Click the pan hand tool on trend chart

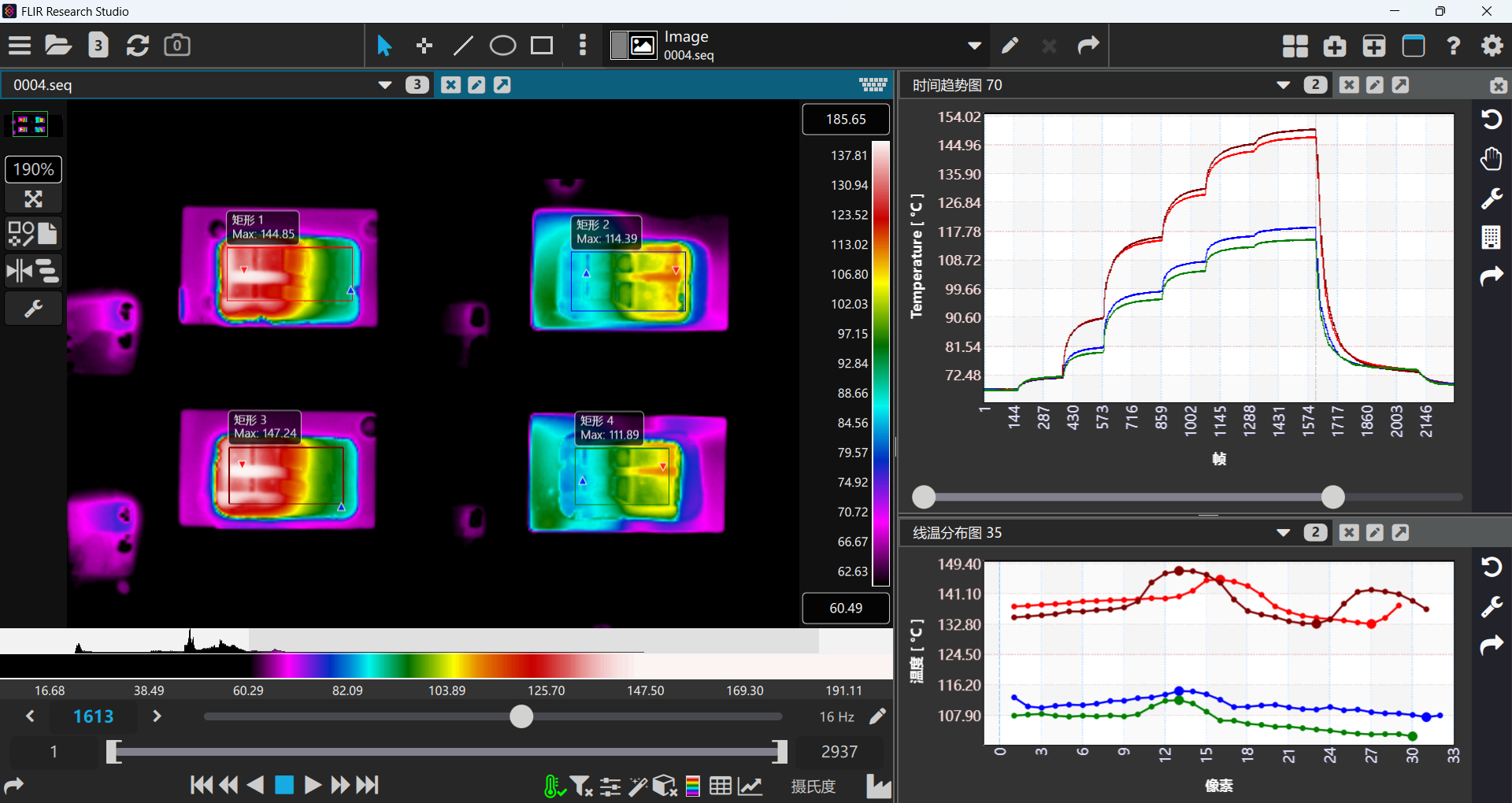(1491, 159)
